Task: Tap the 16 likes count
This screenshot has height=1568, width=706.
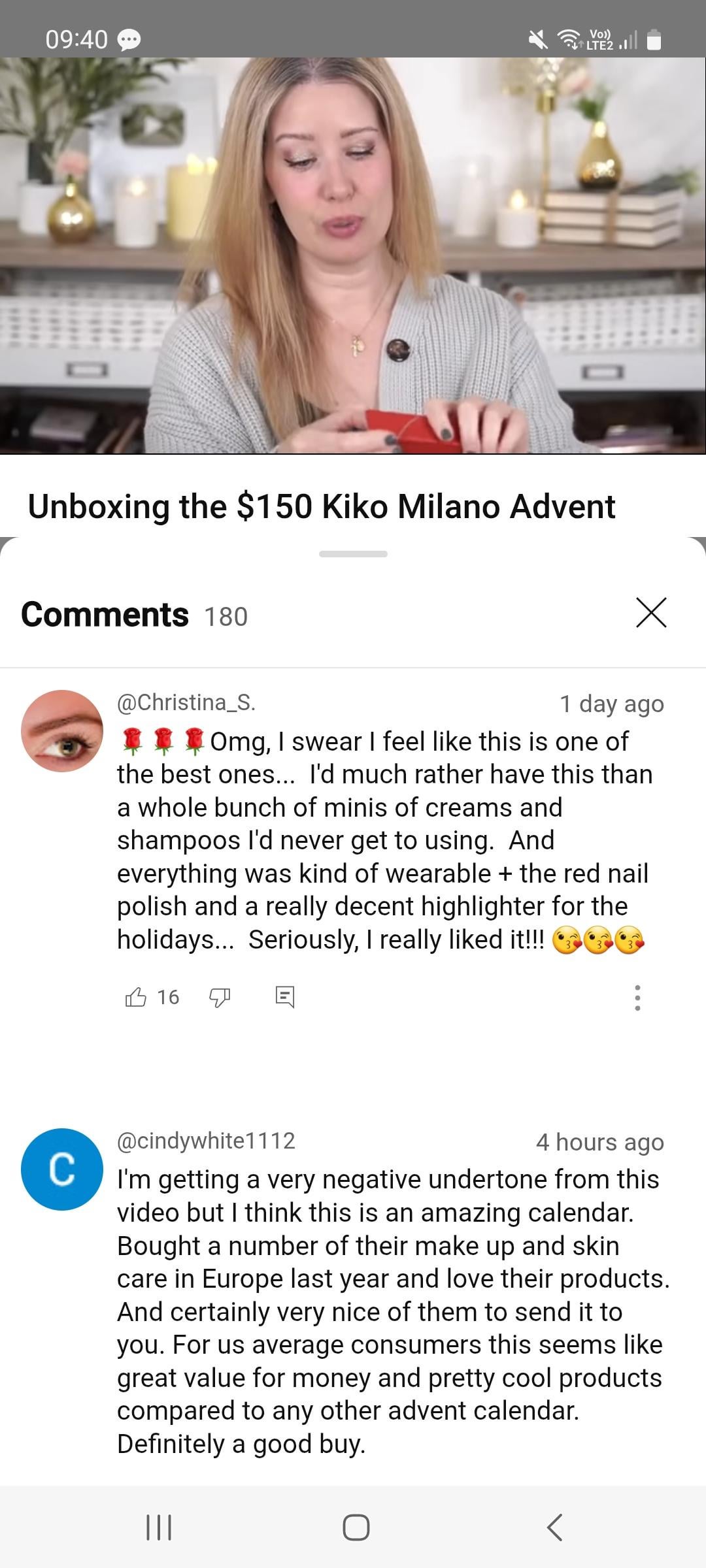Action: click(x=168, y=998)
